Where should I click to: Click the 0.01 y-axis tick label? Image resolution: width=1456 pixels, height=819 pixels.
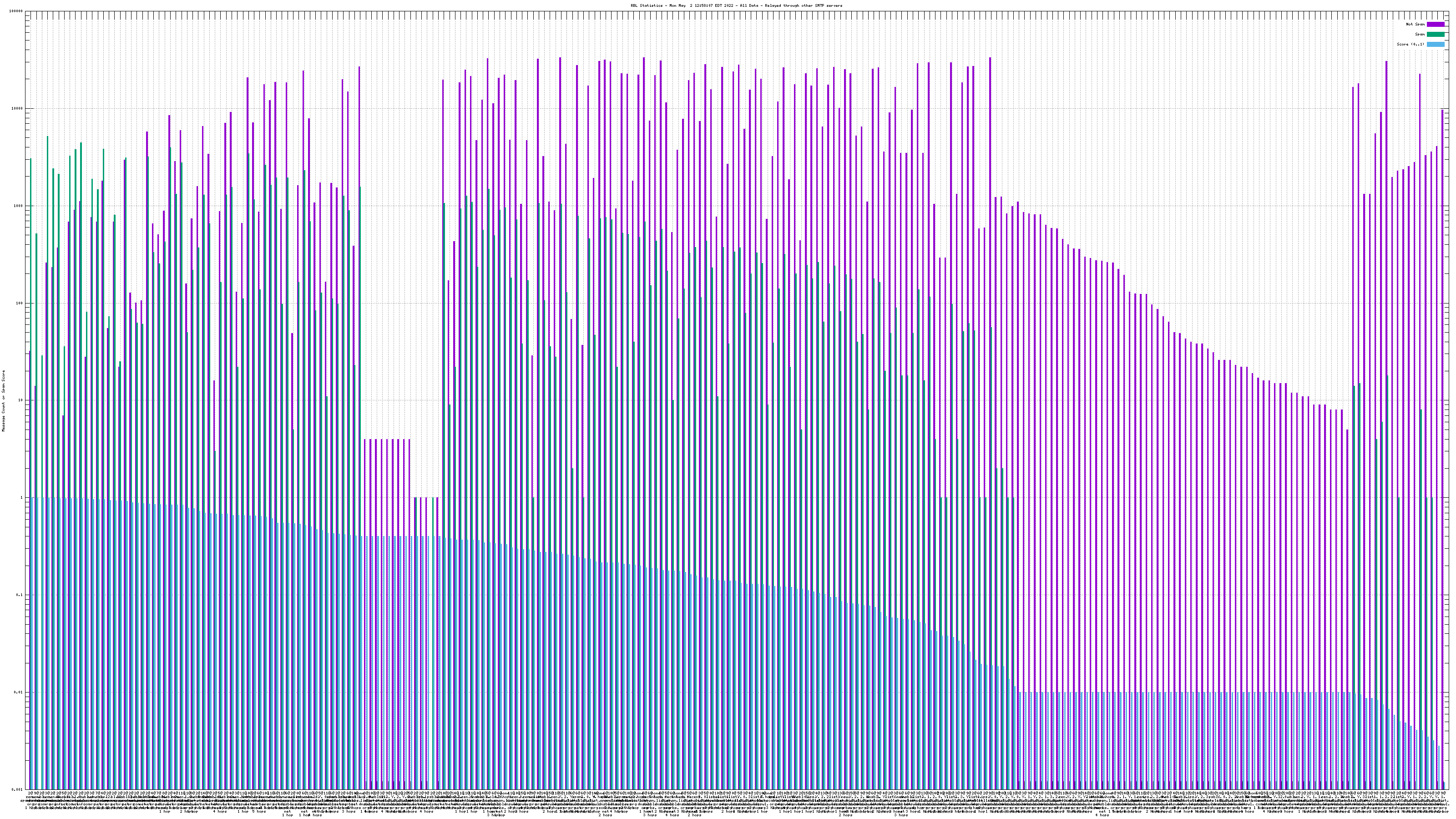pyautogui.click(x=19, y=692)
